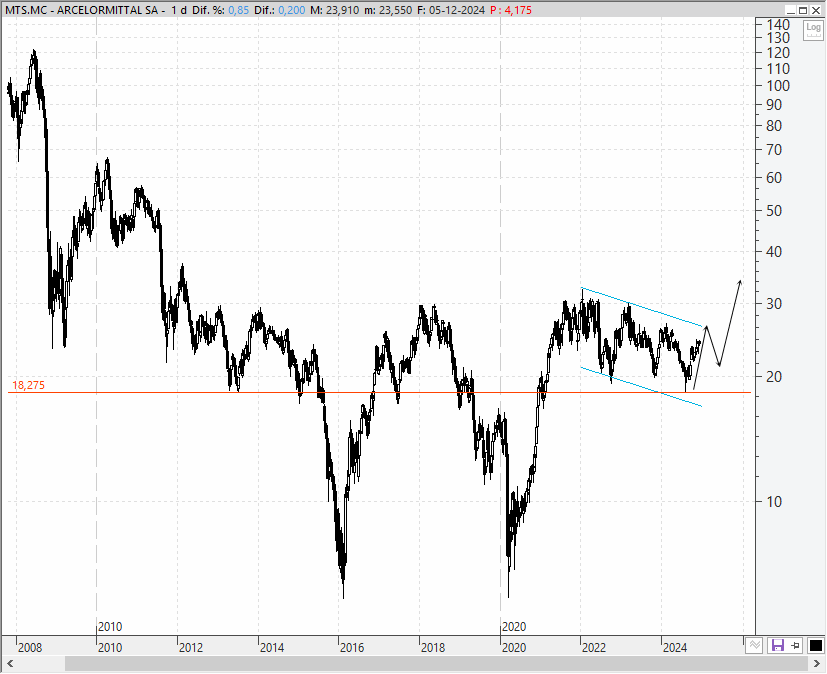Click the 2014 time axis label
The height and width of the screenshot is (674, 827).
(272, 648)
